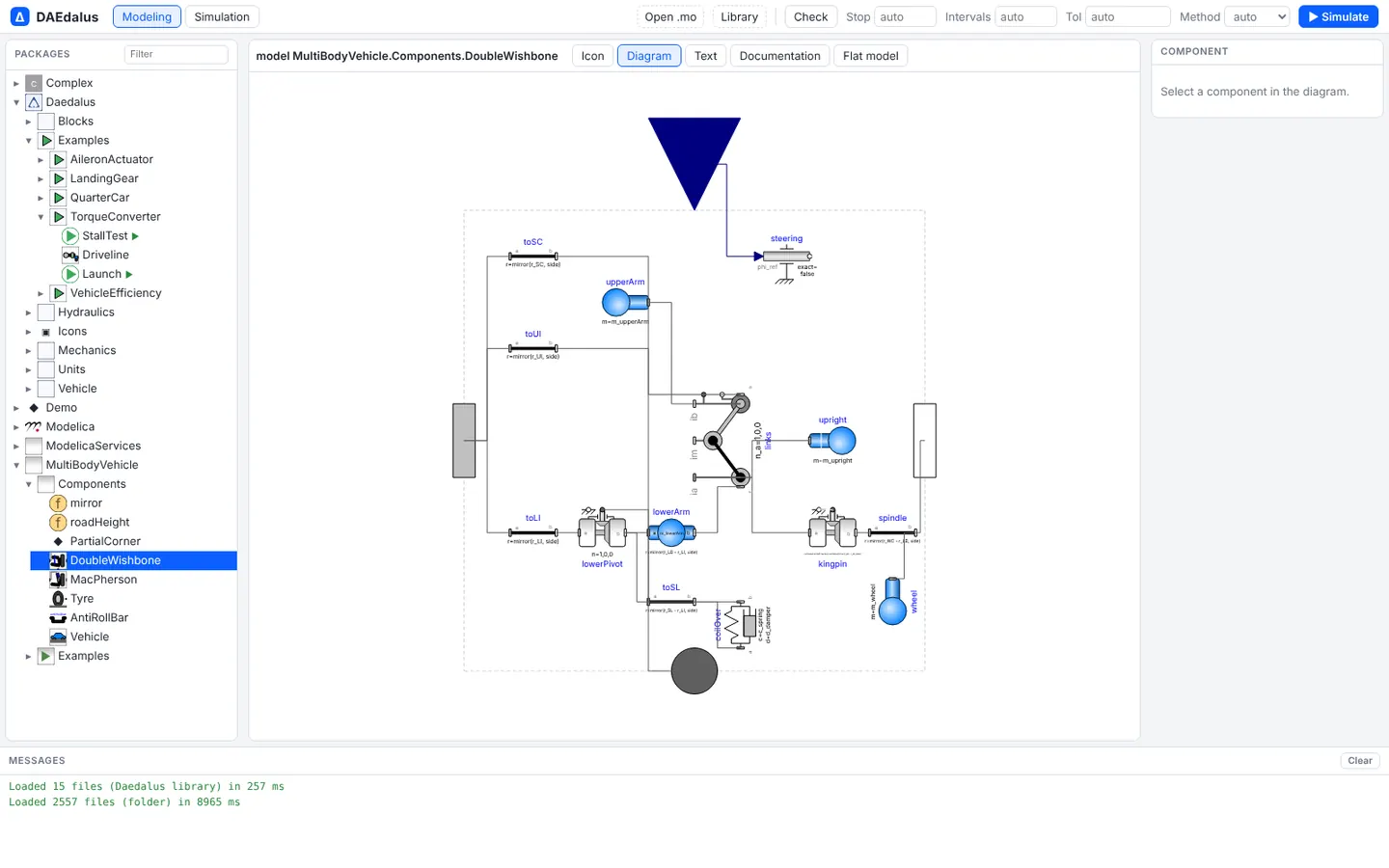Open the Documentation tab
The image size is (1389, 868).
779,56
